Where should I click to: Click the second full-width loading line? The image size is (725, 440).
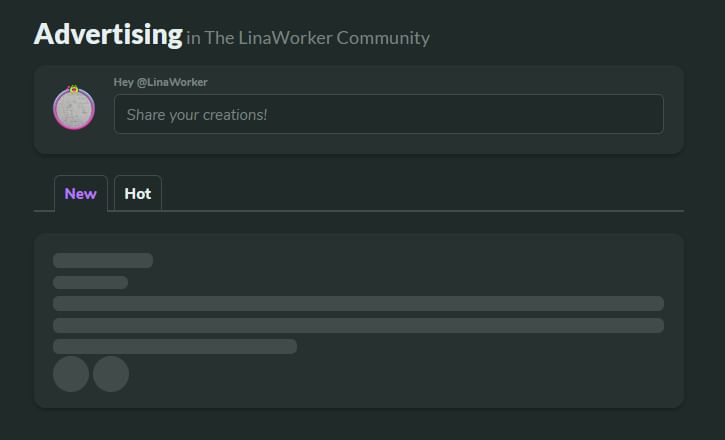click(358, 325)
